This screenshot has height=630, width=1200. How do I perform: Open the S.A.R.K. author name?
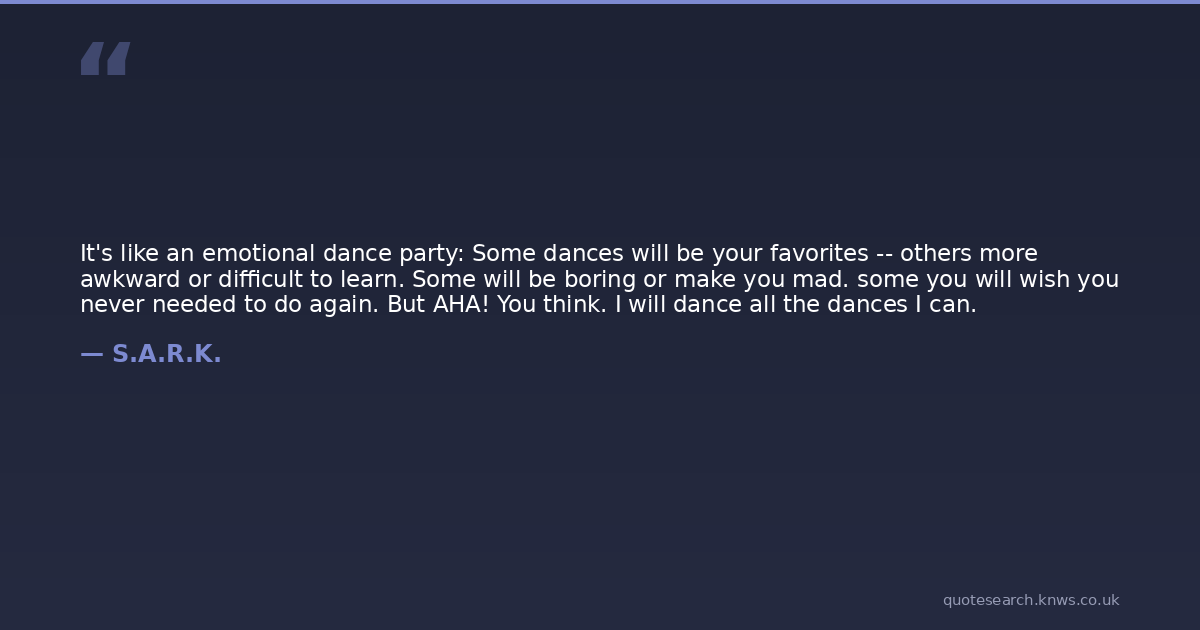(166, 354)
